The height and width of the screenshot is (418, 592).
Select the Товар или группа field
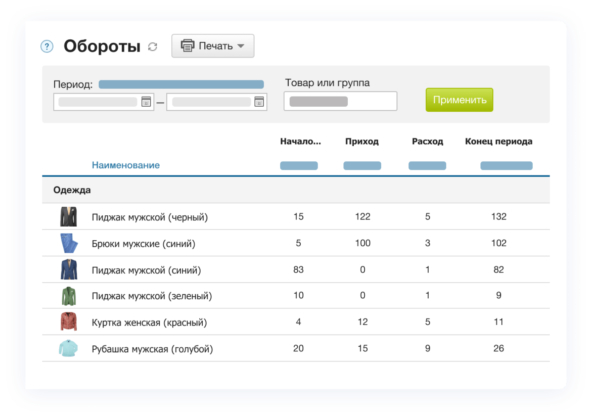pos(340,101)
